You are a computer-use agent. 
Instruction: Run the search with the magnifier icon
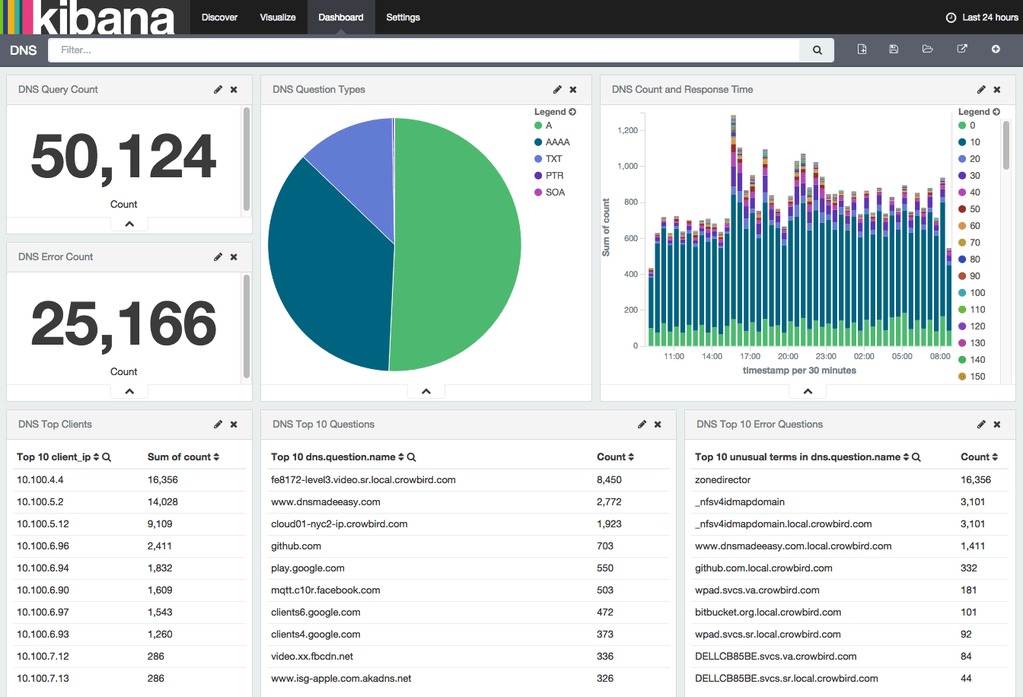tap(816, 49)
